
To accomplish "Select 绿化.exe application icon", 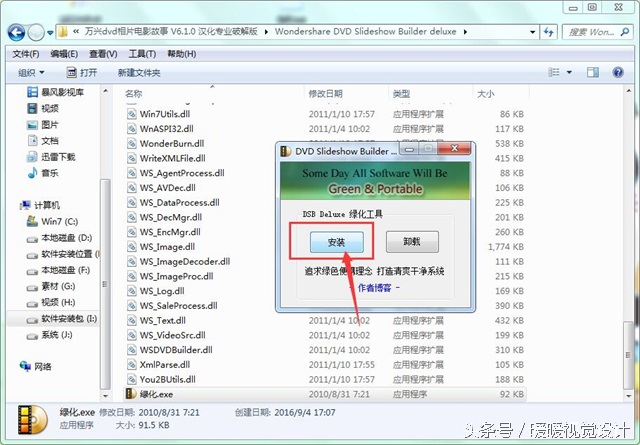I will pyautogui.click(x=131, y=394).
